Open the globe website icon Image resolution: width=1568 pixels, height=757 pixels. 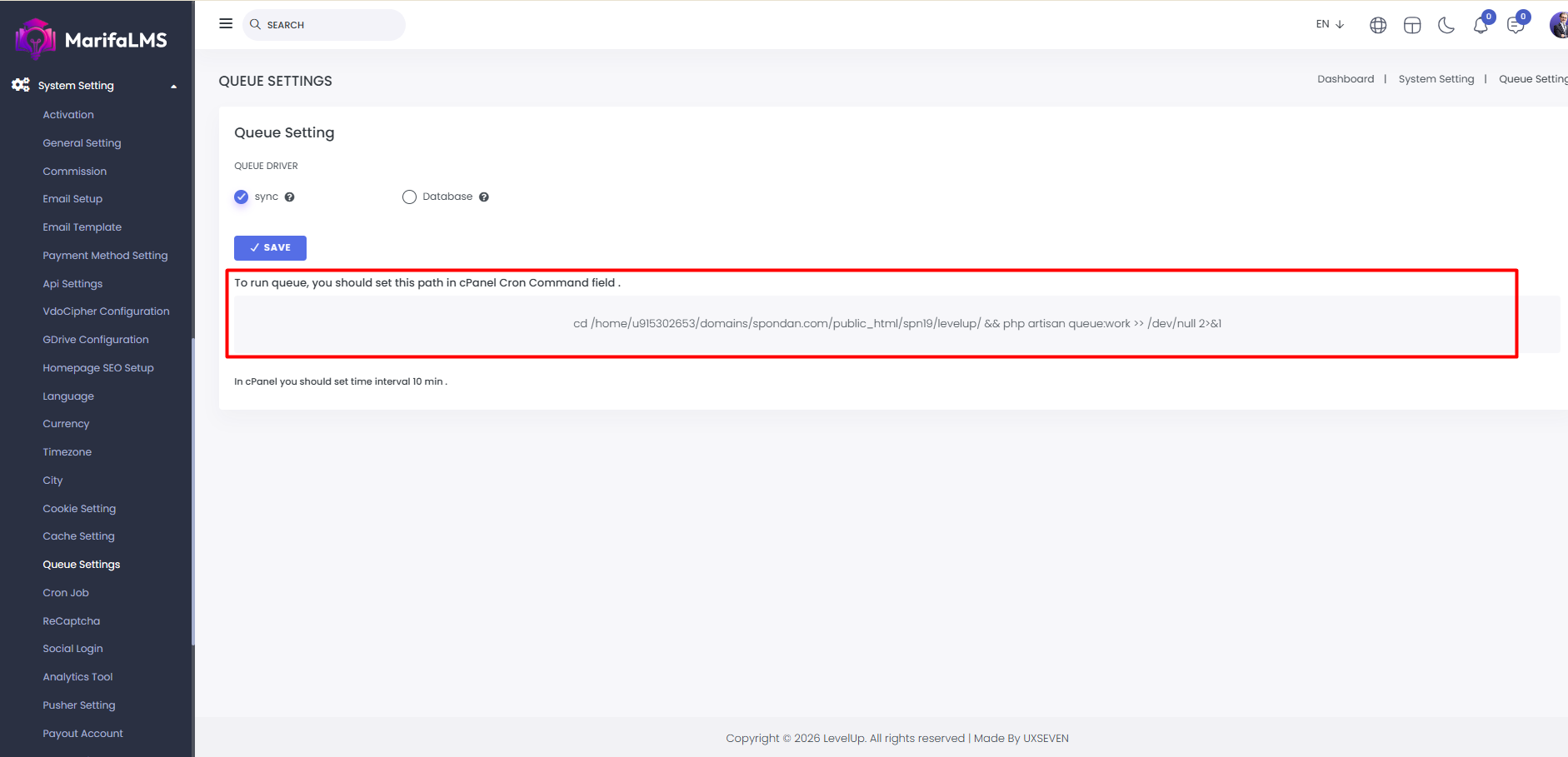(x=1378, y=26)
